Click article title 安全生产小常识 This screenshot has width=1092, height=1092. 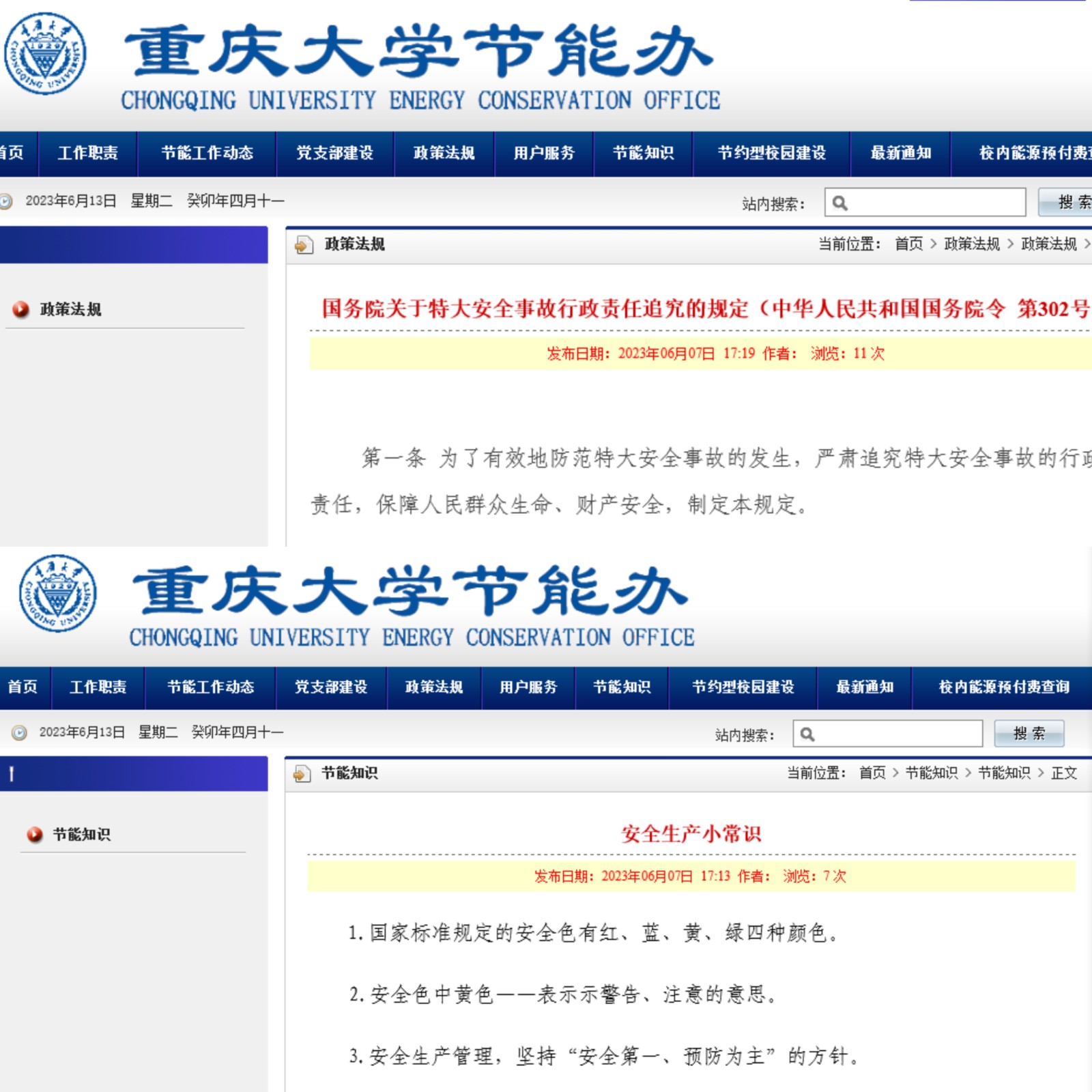[x=691, y=833]
